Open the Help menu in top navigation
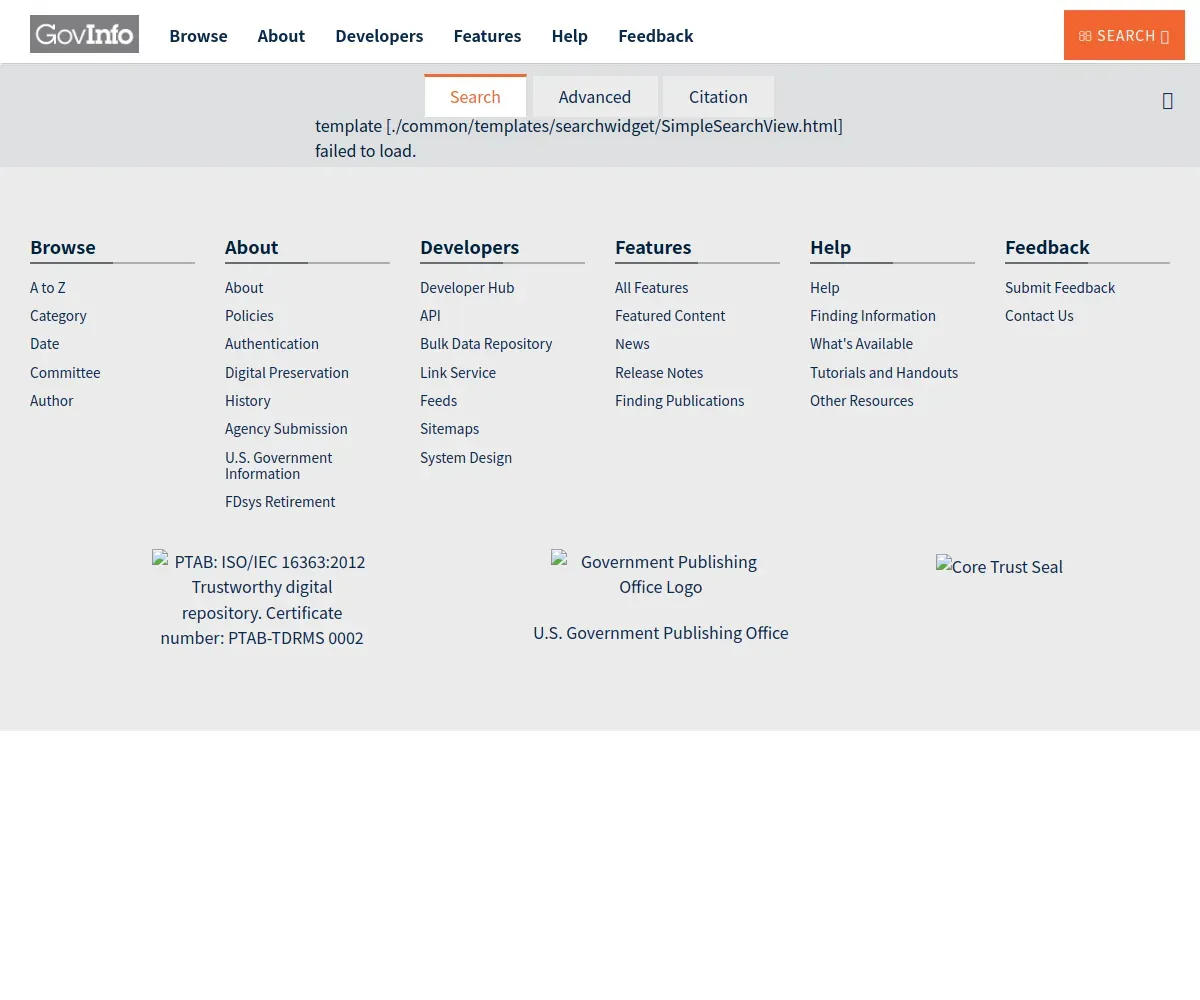This screenshot has width=1200, height=1000. pyautogui.click(x=570, y=36)
